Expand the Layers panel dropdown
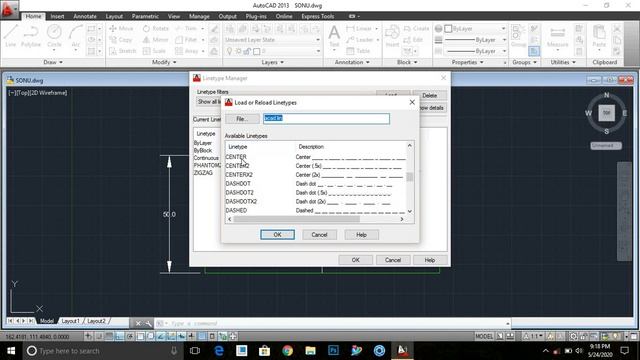 point(273,62)
